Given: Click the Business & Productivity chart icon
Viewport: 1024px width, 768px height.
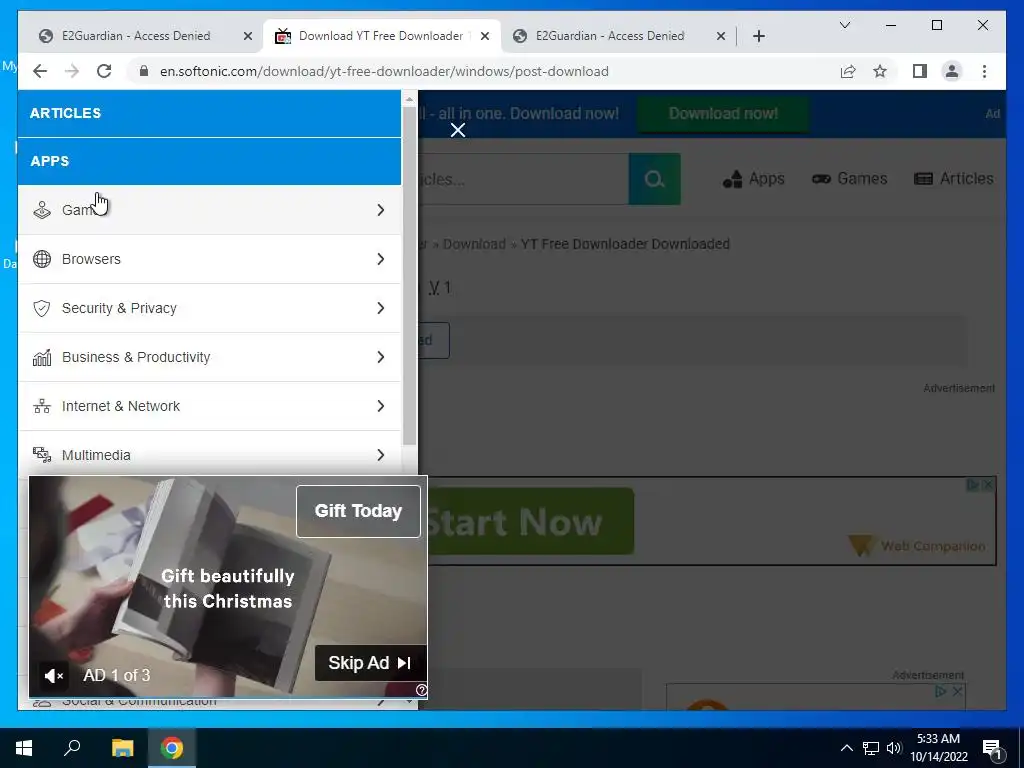Looking at the screenshot, I should 42,357.
